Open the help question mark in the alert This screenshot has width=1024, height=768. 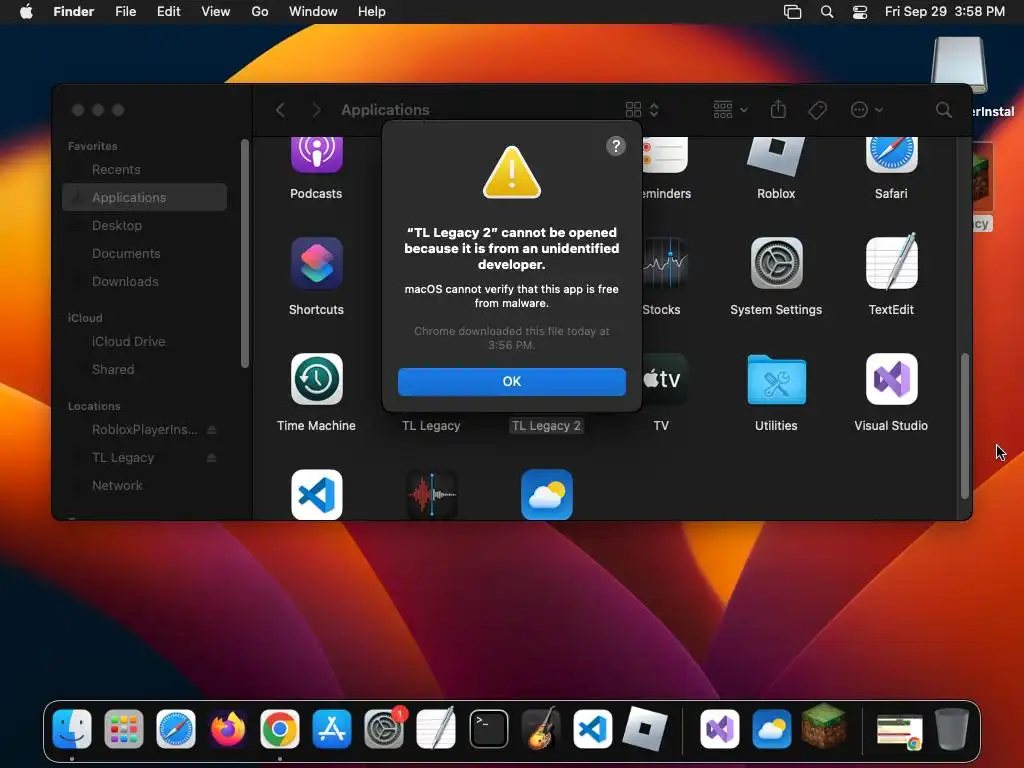coord(615,146)
